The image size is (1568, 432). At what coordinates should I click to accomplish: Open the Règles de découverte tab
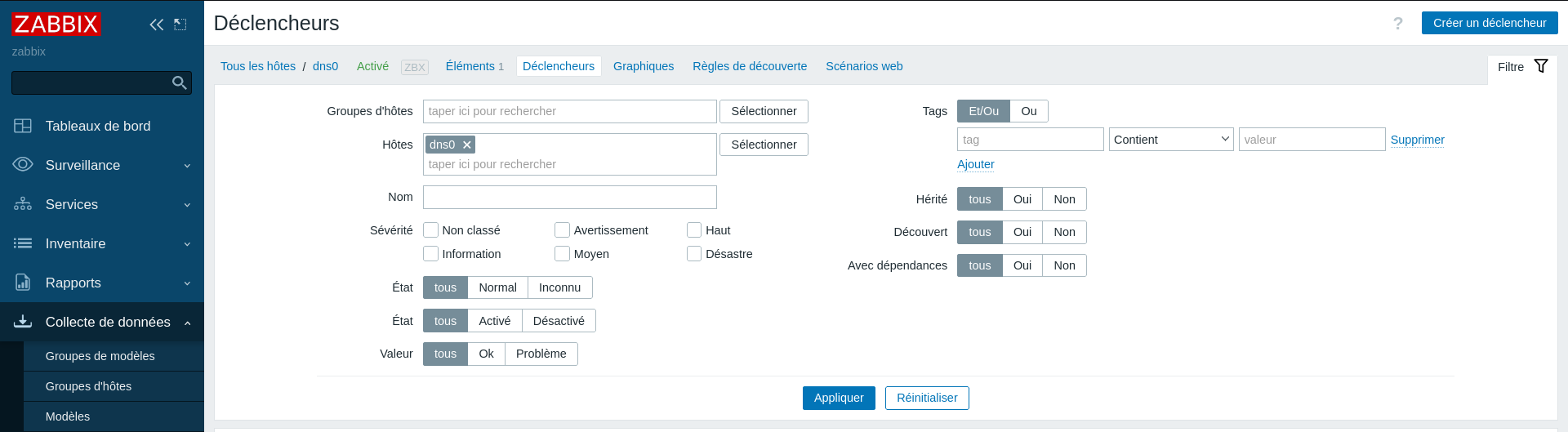(749, 66)
